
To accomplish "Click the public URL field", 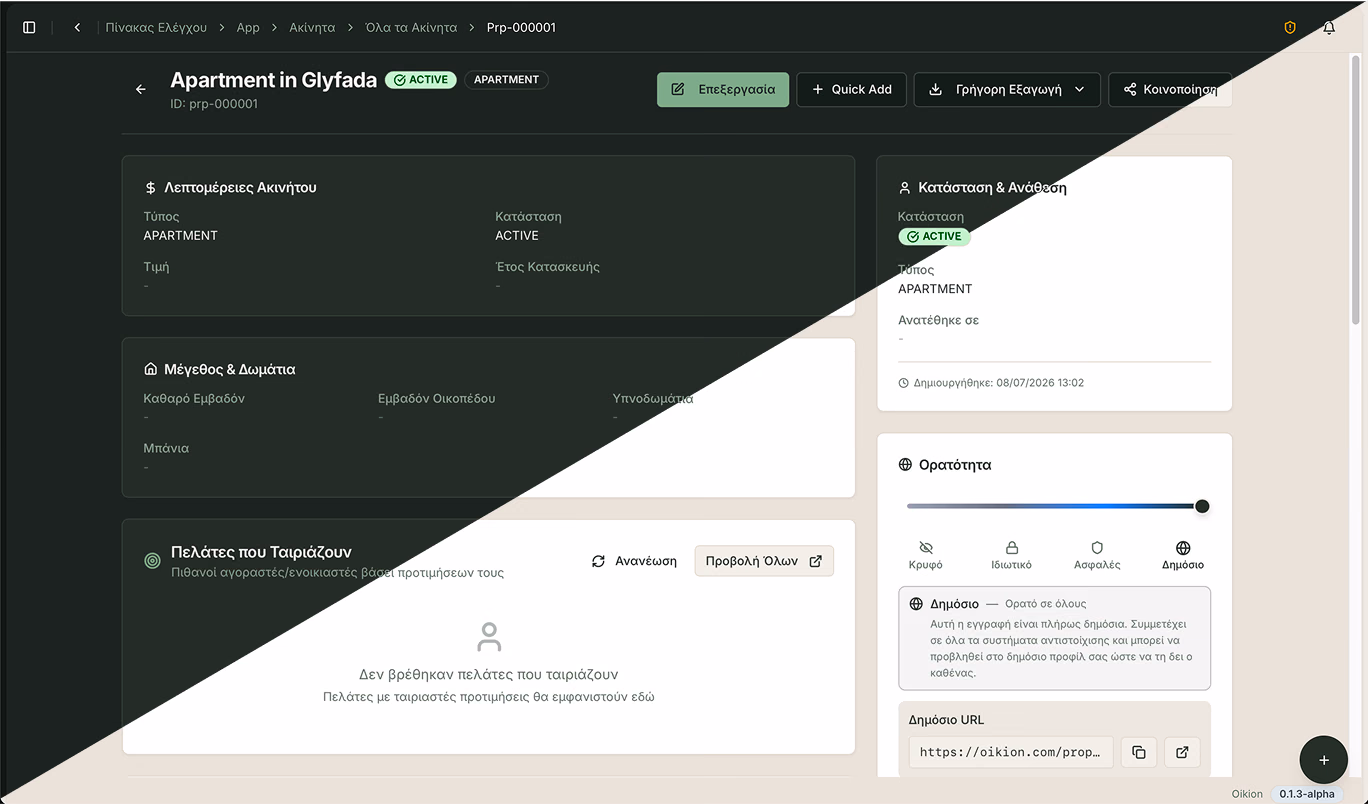I will [x=1011, y=752].
